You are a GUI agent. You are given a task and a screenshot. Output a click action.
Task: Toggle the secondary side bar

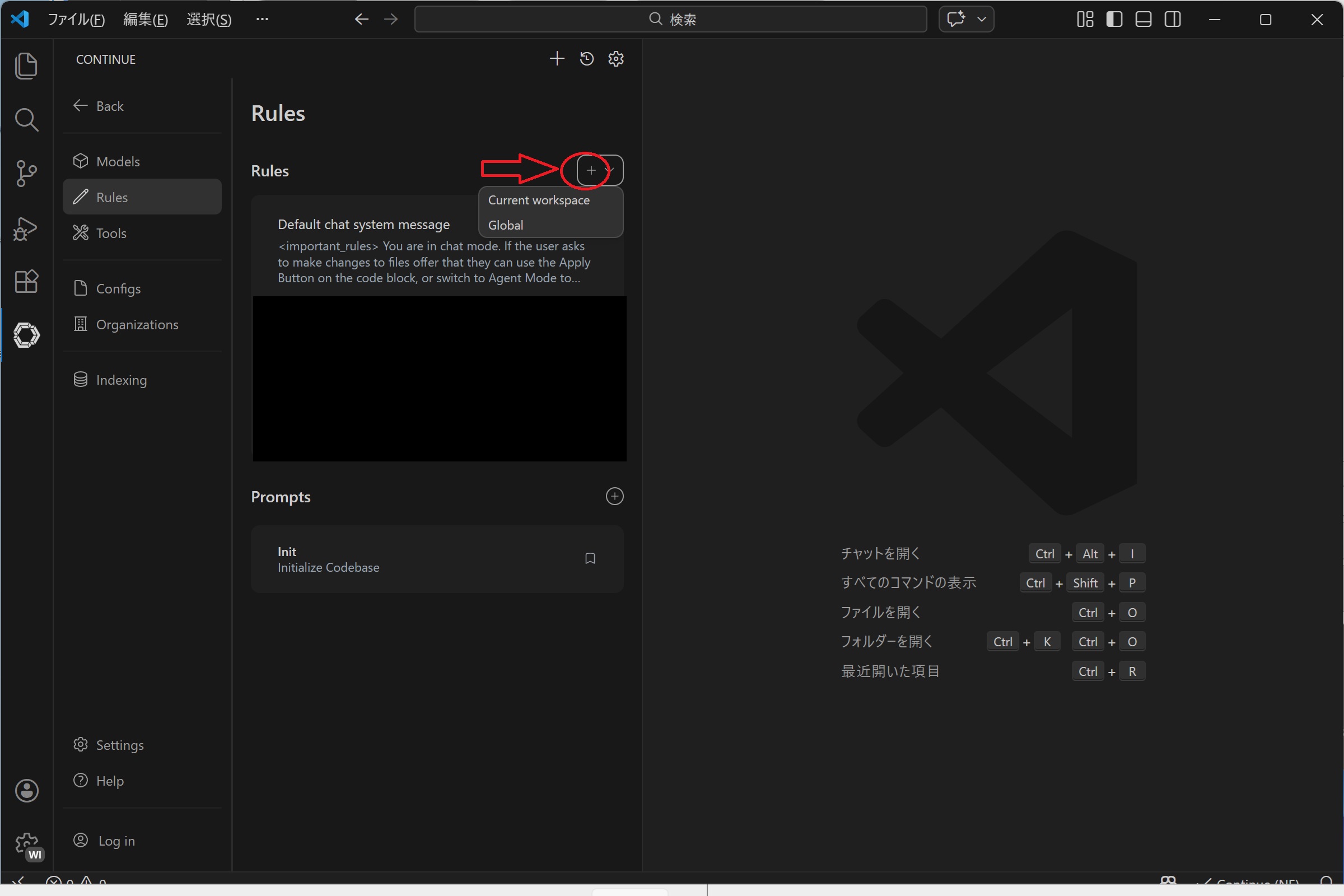1173,20
